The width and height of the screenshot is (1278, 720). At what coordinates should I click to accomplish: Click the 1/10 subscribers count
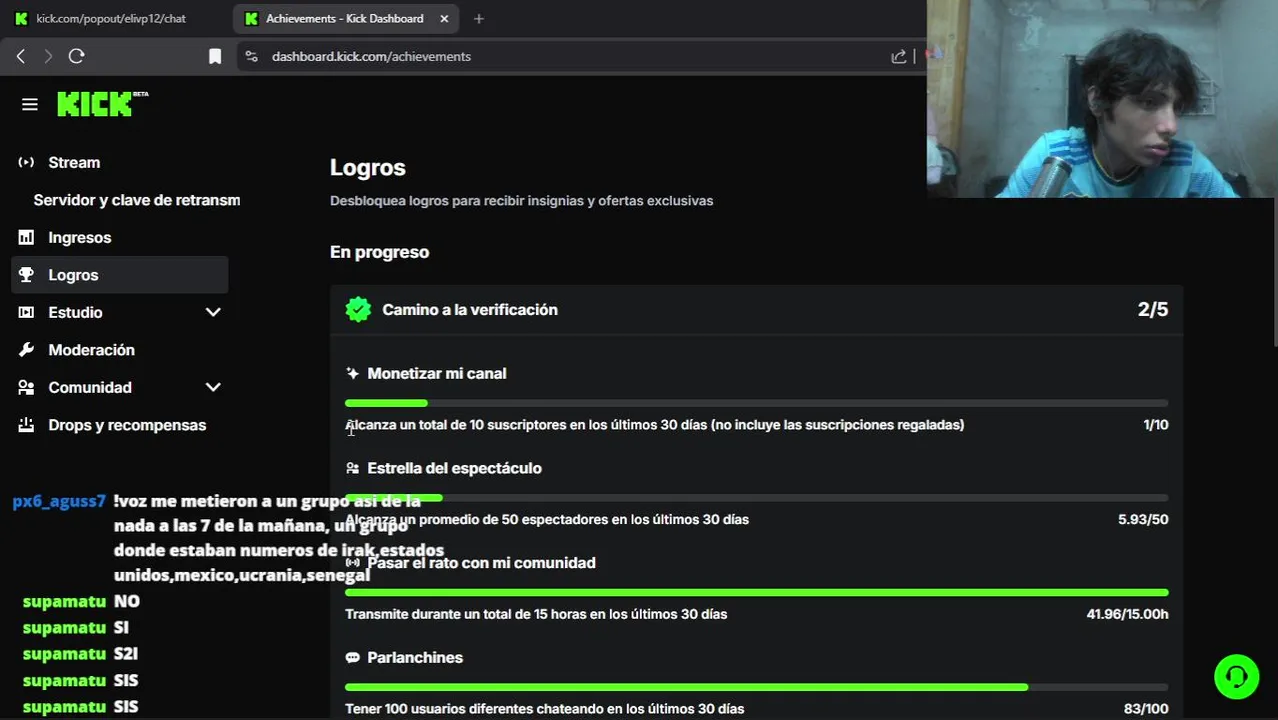point(1156,425)
